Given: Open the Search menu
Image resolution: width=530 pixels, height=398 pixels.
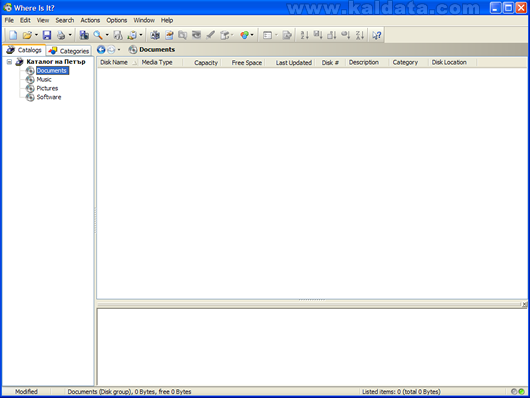Looking at the screenshot, I should point(65,20).
